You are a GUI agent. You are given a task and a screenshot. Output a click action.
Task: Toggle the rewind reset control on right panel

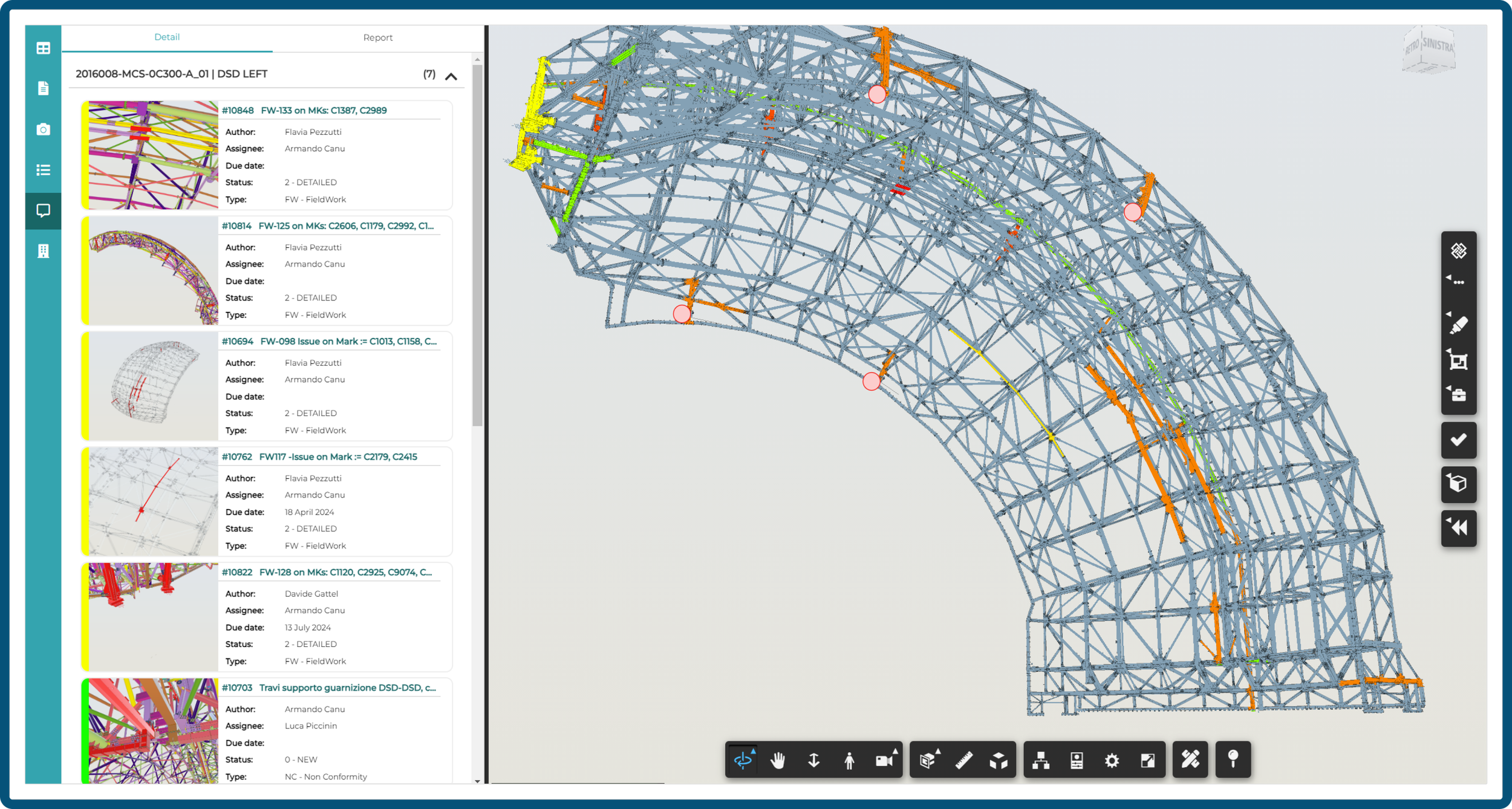coord(1459,528)
